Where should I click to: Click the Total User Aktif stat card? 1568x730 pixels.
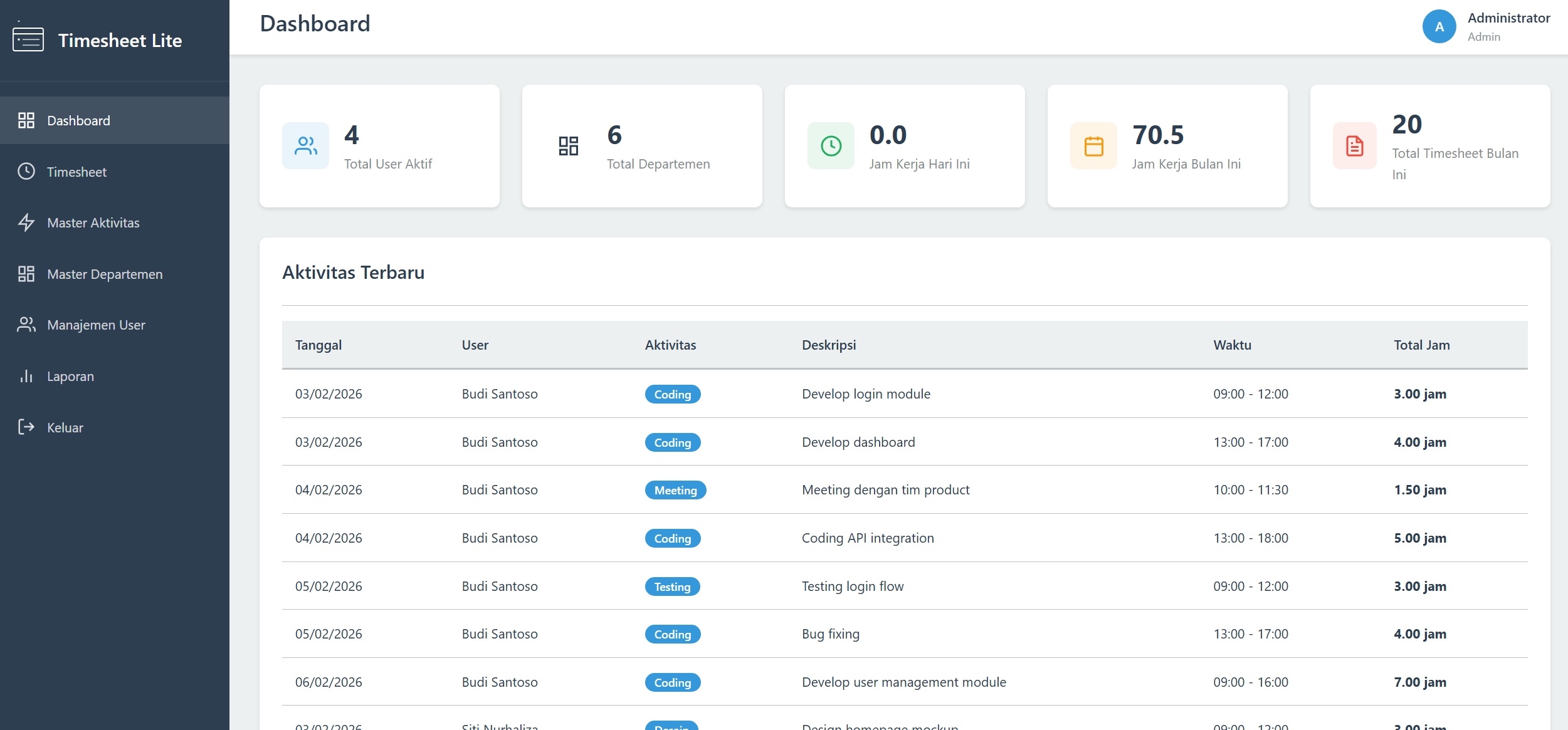pyautogui.click(x=379, y=145)
